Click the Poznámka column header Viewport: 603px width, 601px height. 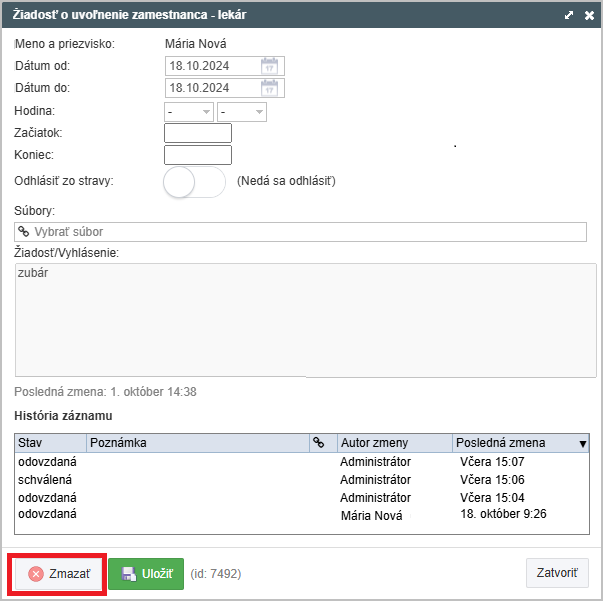198,443
